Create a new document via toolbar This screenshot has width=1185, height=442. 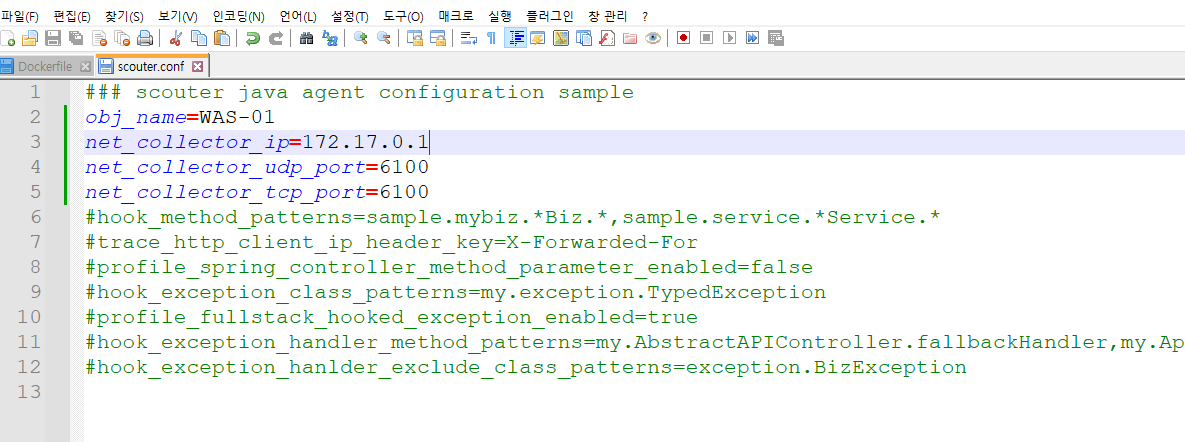8,38
